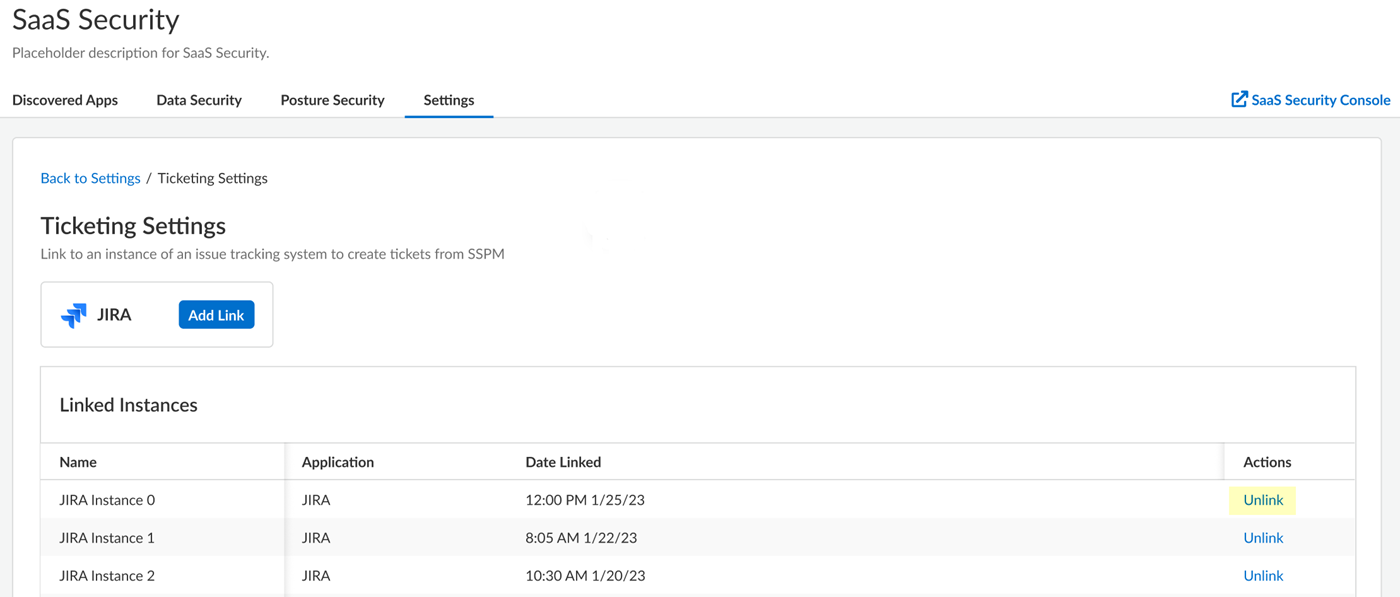Click the Back to Settings breadcrumb
1400x597 pixels.
click(x=90, y=178)
